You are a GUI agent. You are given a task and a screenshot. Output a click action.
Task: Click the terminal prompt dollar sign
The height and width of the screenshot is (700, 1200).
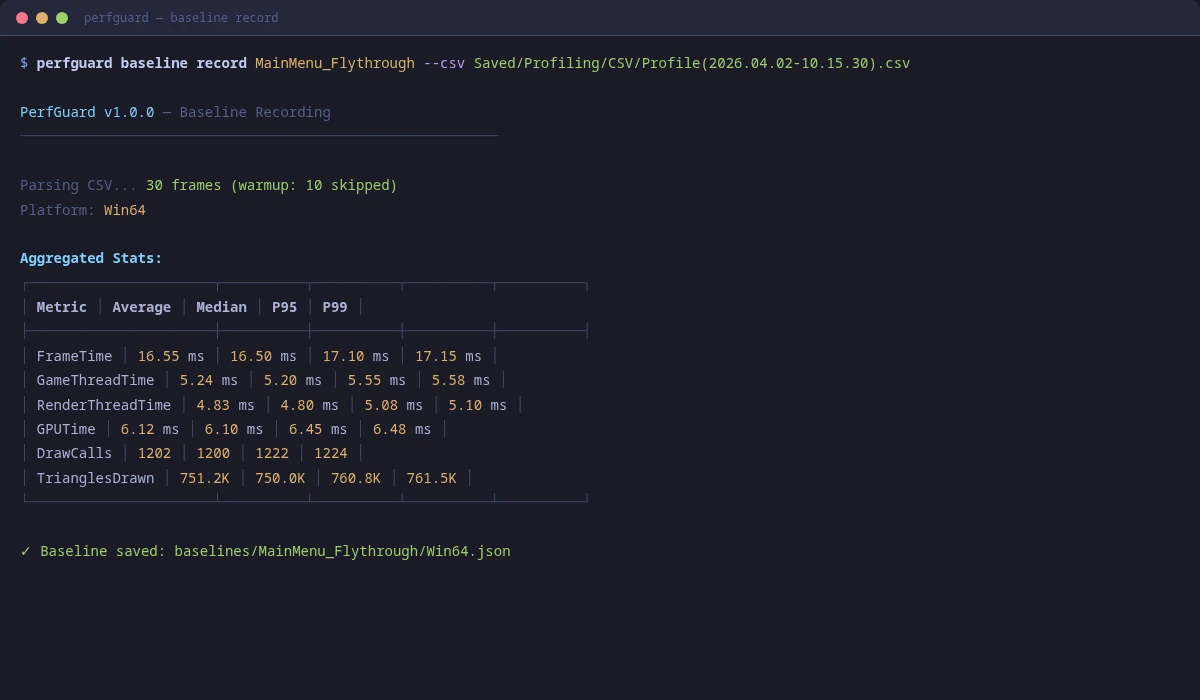click(23, 63)
